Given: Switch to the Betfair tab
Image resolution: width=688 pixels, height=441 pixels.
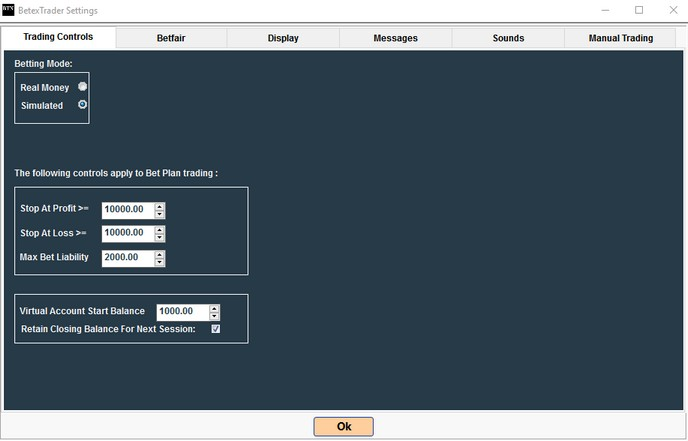Looking at the screenshot, I should coord(171,38).
